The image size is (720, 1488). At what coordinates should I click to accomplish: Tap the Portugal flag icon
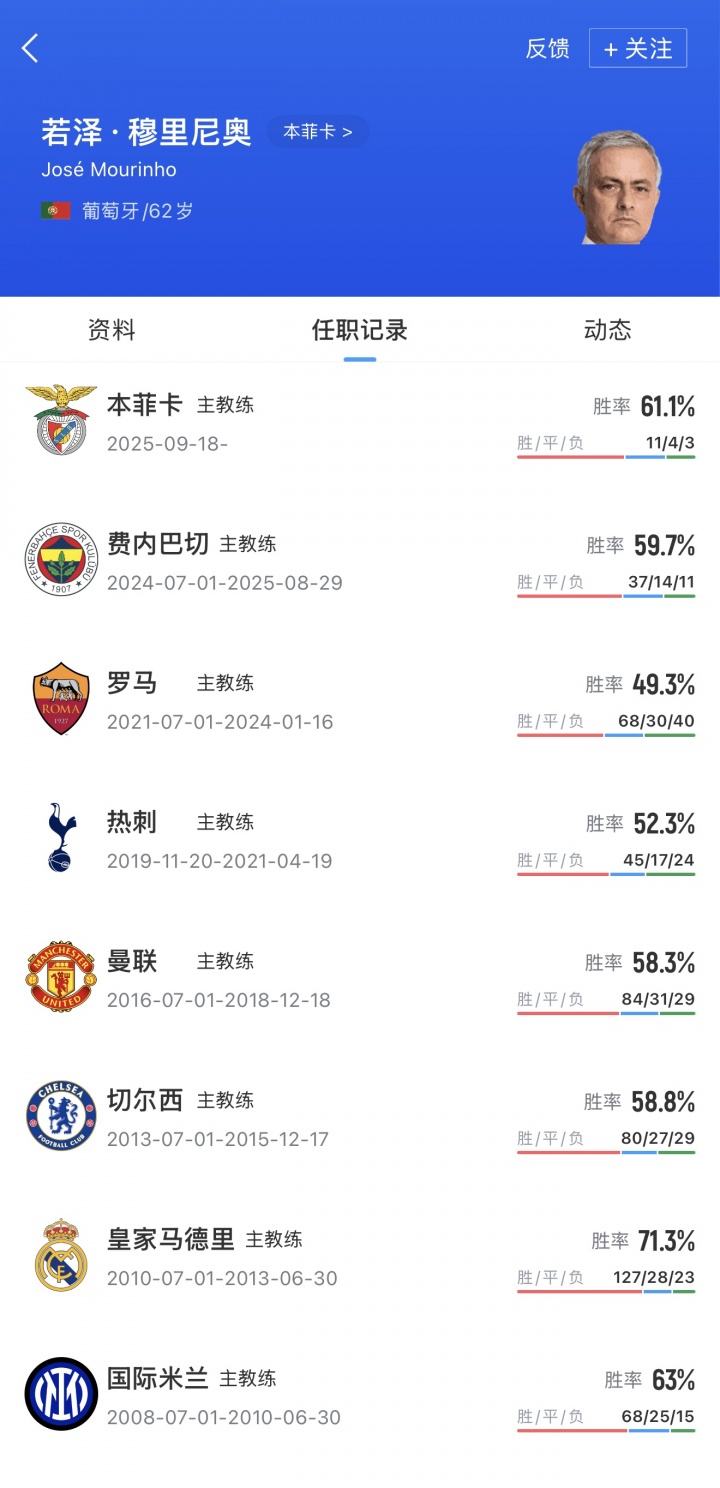[x=55, y=211]
